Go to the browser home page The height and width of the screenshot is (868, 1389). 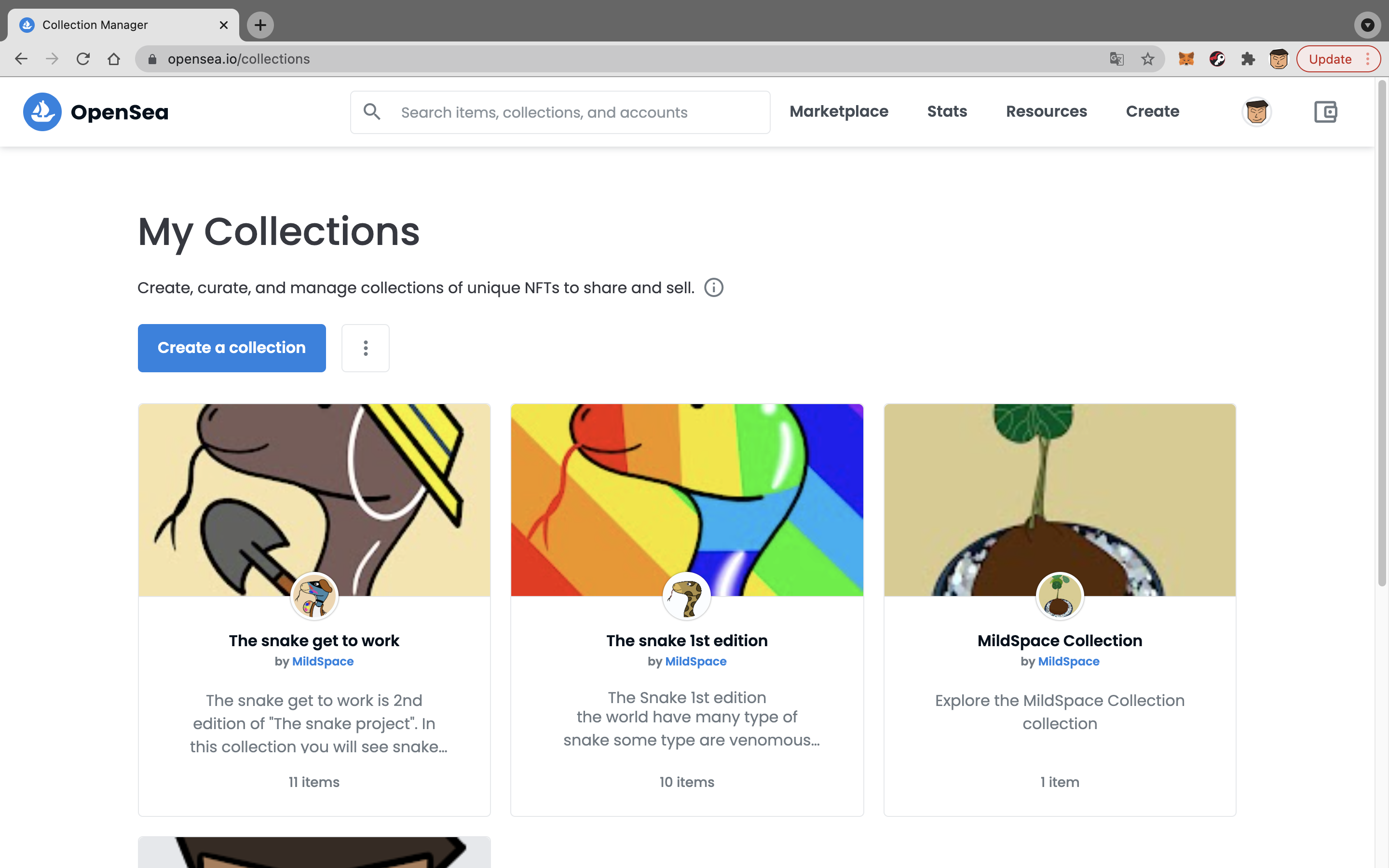[114, 59]
